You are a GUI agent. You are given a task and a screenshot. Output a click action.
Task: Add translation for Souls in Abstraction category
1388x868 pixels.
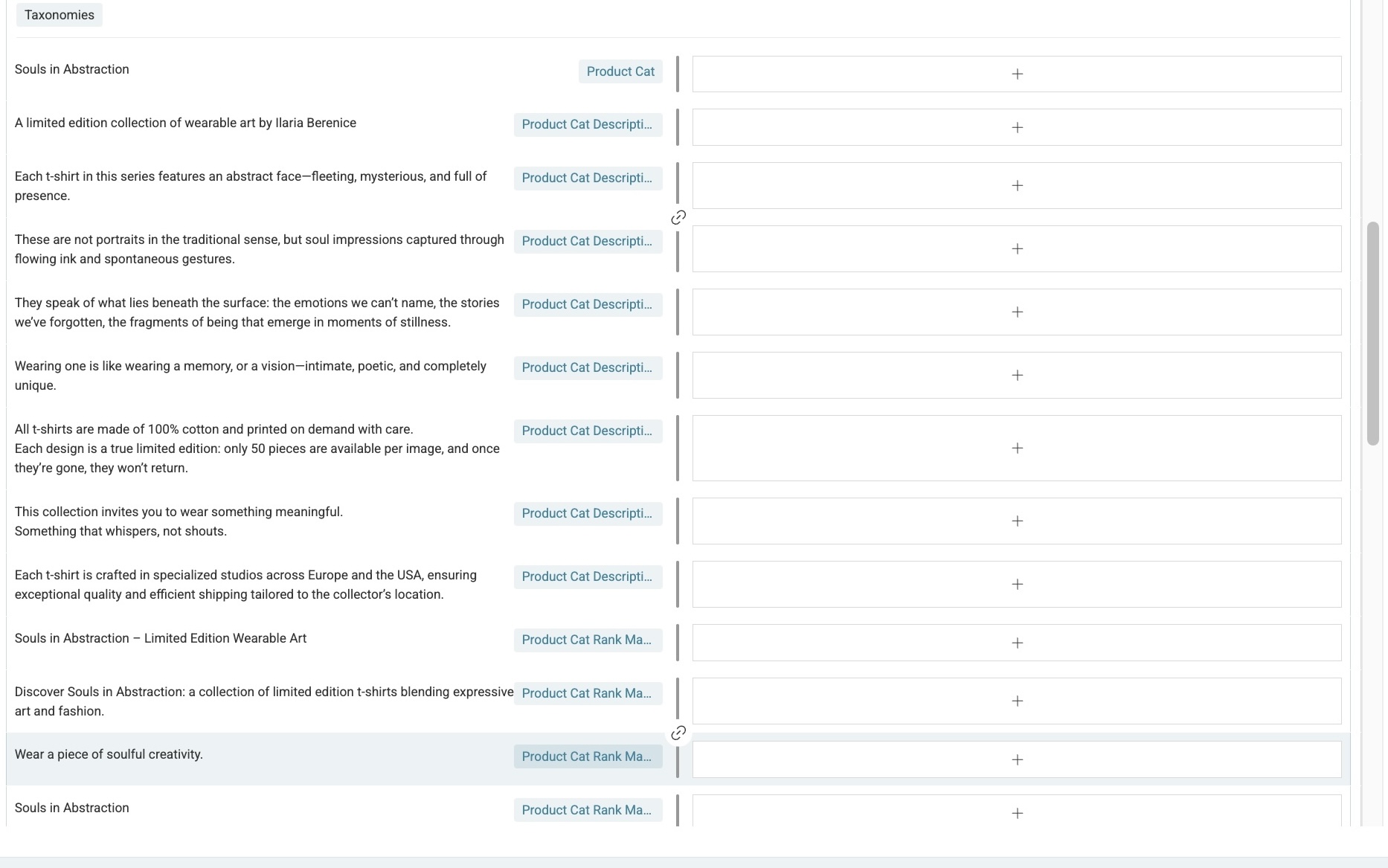point(1017,74)
